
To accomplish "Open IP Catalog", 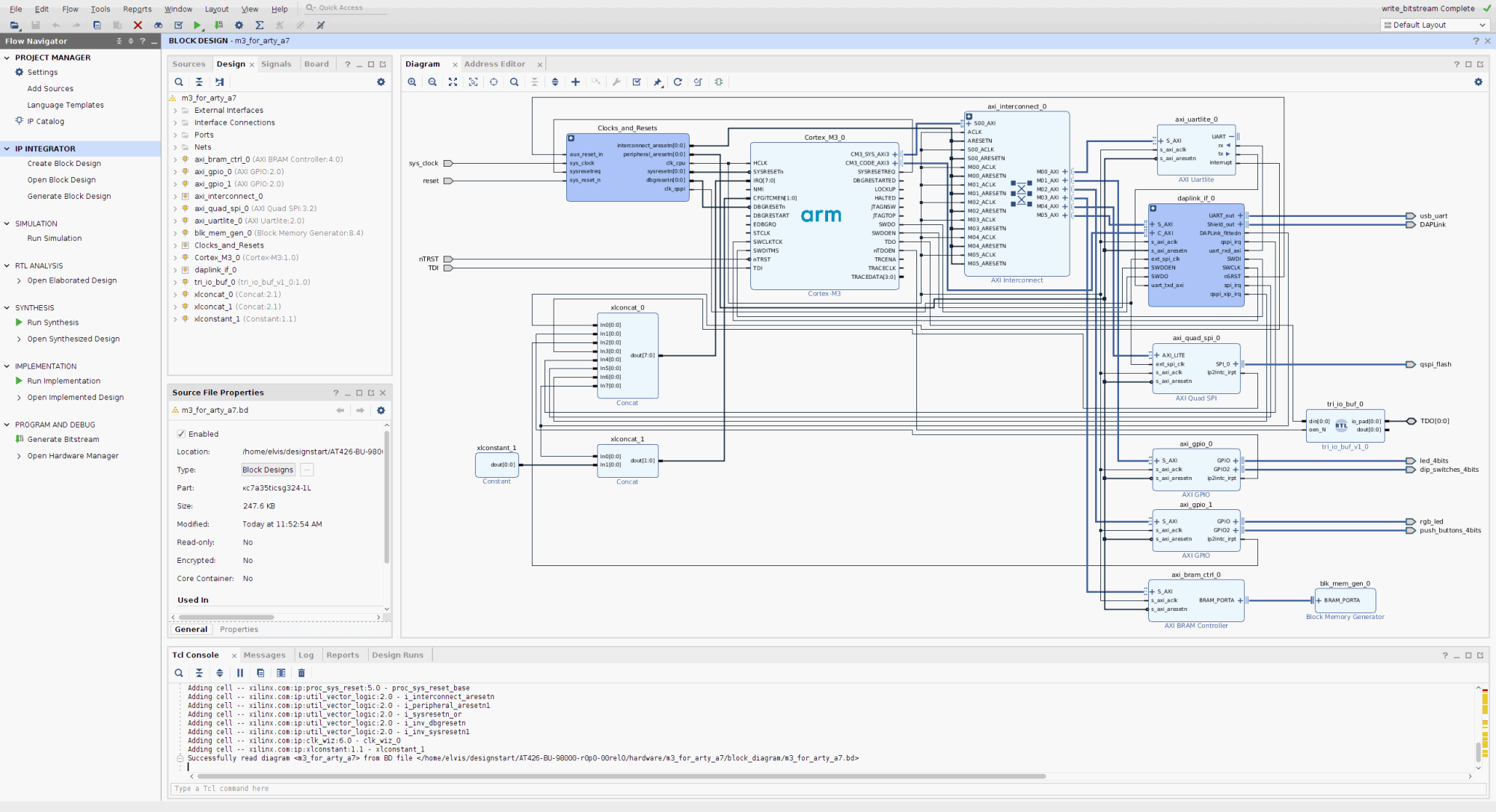I will point(46,121).
